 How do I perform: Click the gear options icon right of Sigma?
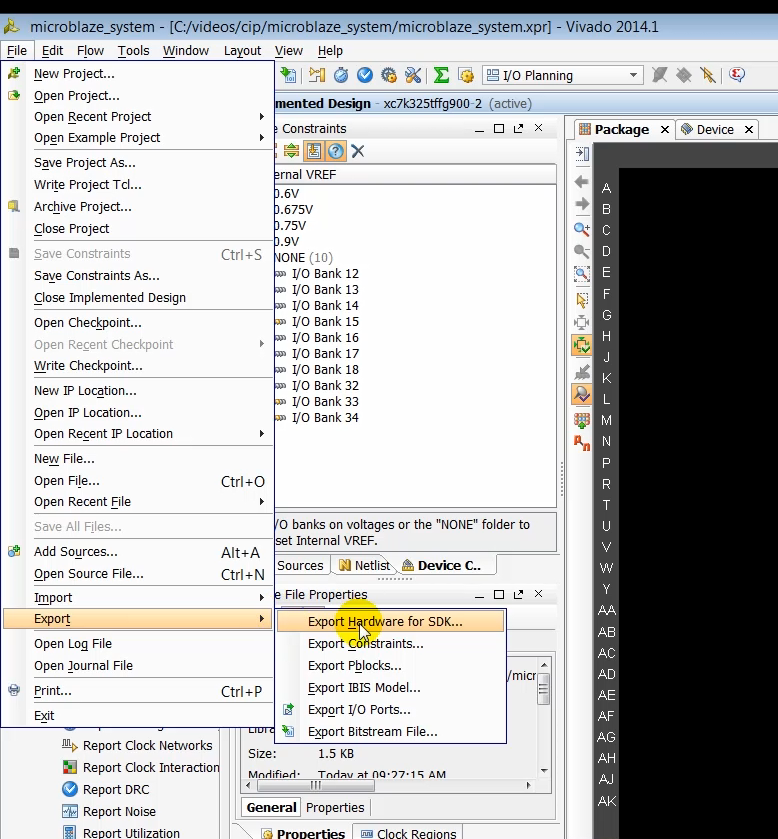(466, 75)
